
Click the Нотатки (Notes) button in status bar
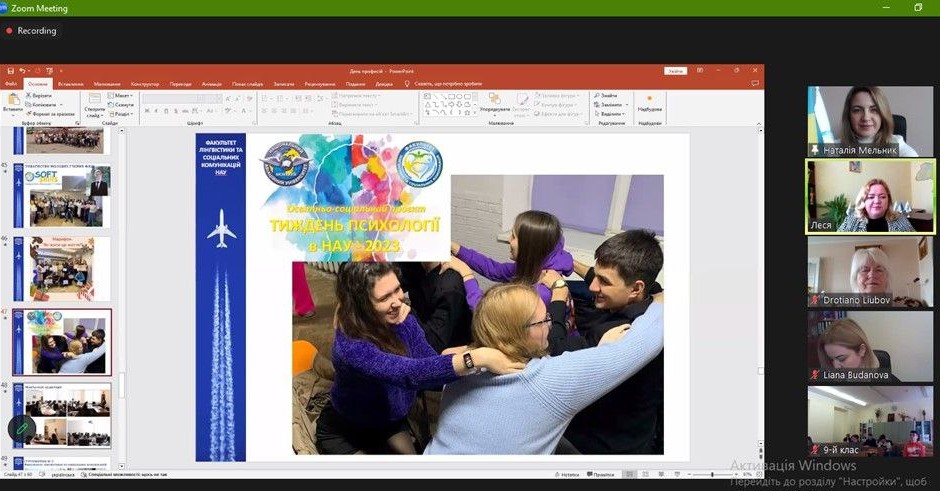tap(567, 474)
